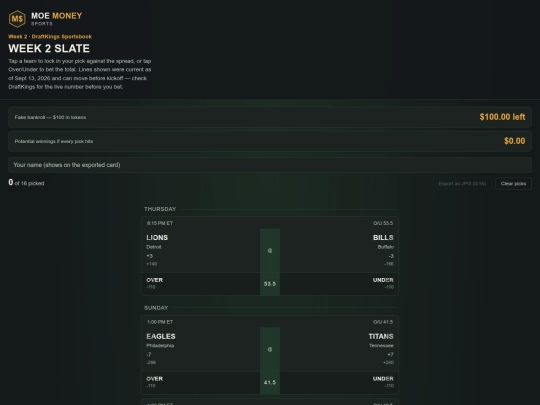Click the @ symbol between Lions and Bills
The image size is (540, 405).
(270, 251)
